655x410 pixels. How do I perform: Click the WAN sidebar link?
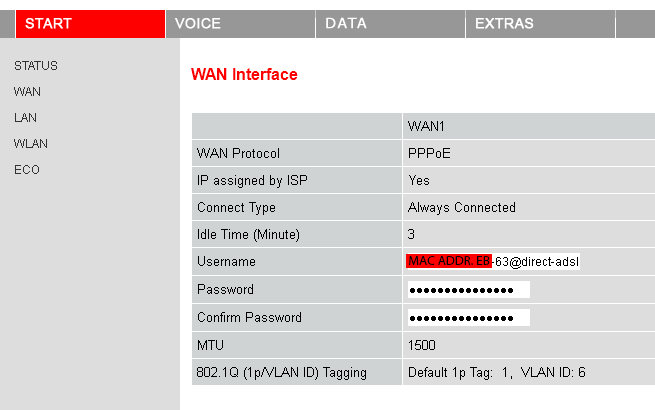click(x=27, y=92)
